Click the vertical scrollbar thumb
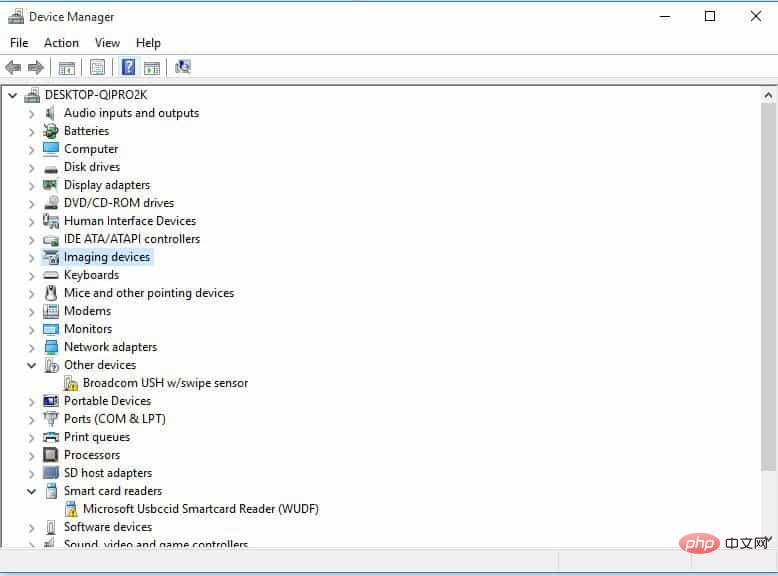 [x=769, y=287]
